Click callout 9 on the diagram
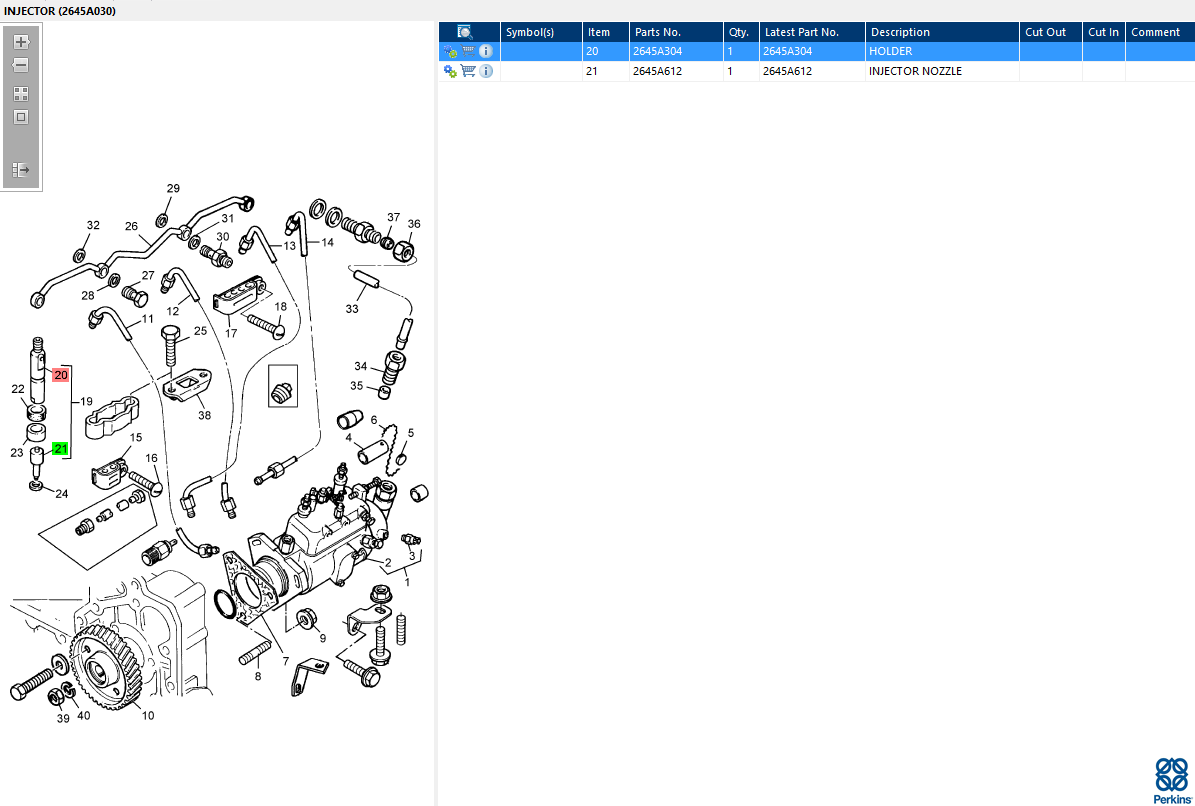 click(x=322, y=638)
